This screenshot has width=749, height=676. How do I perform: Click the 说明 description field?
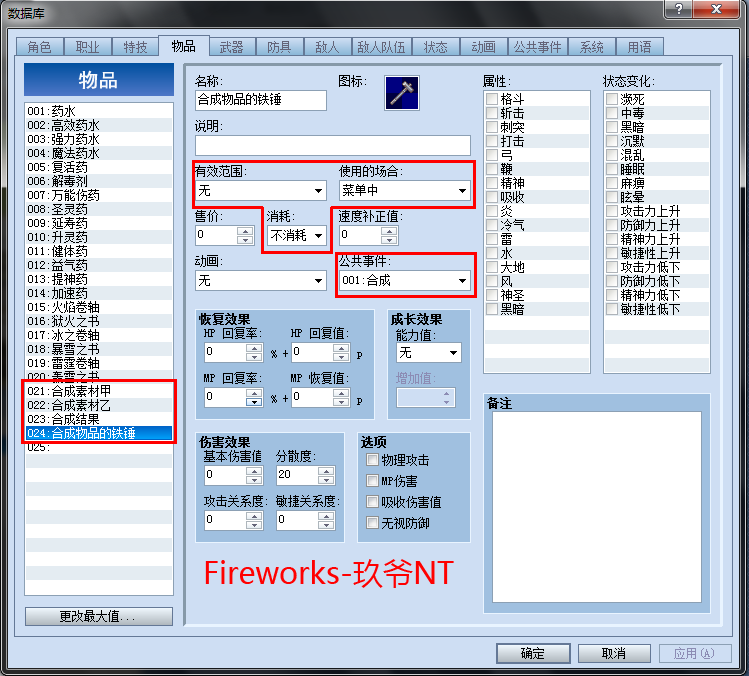(x=333, y=145)
